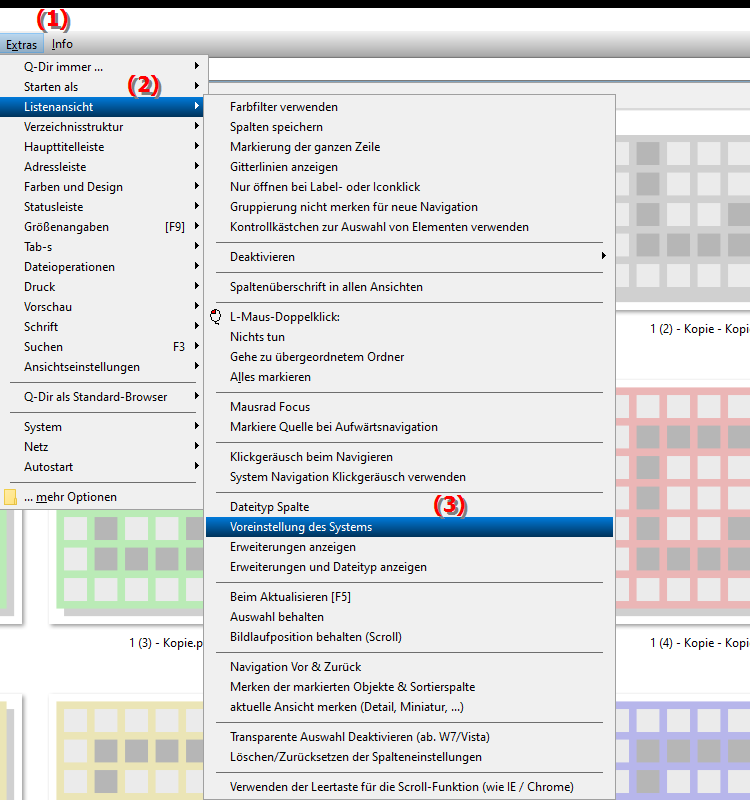Toggle Gitterlinien anzeigen

409,167
